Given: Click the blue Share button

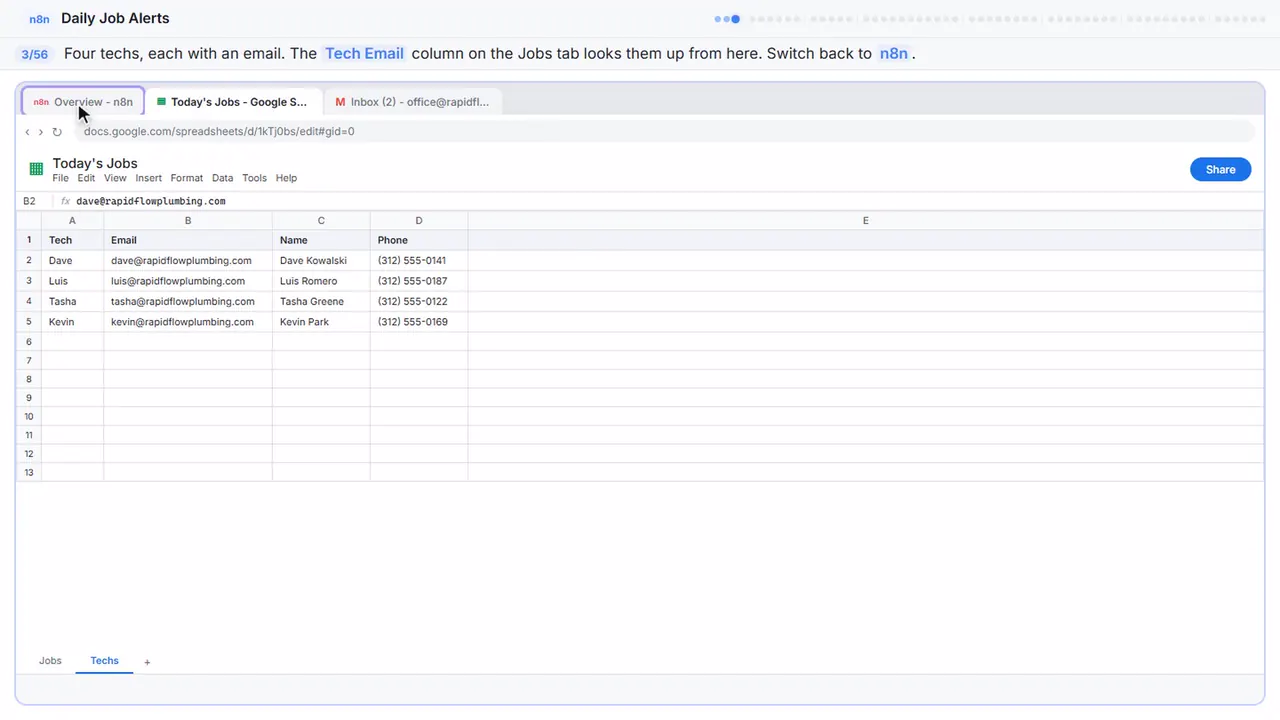Looking at the screenshot, I should point(1220,169).
